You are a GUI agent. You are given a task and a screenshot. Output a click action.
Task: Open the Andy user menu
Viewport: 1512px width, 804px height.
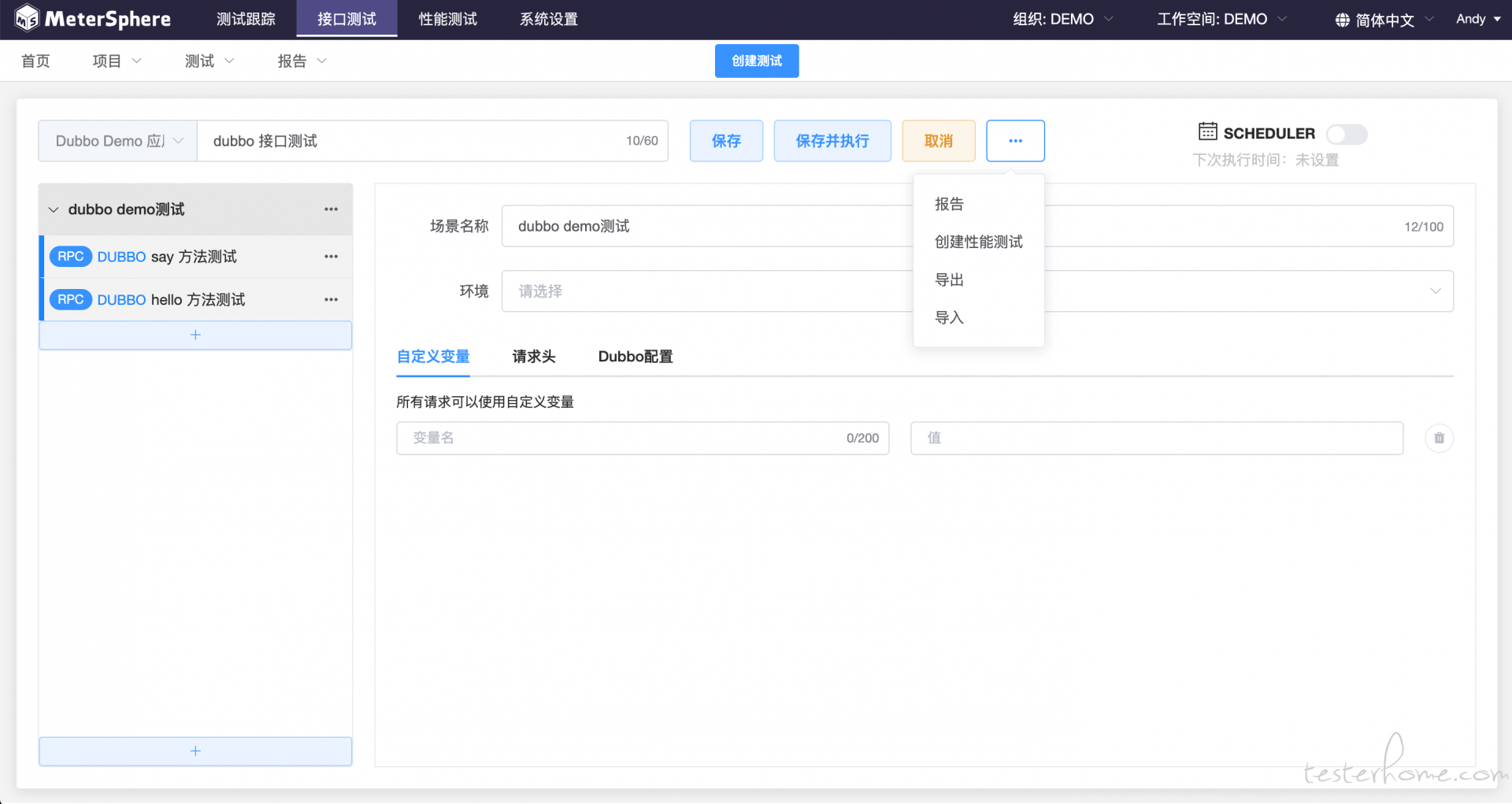[1478, 19]
